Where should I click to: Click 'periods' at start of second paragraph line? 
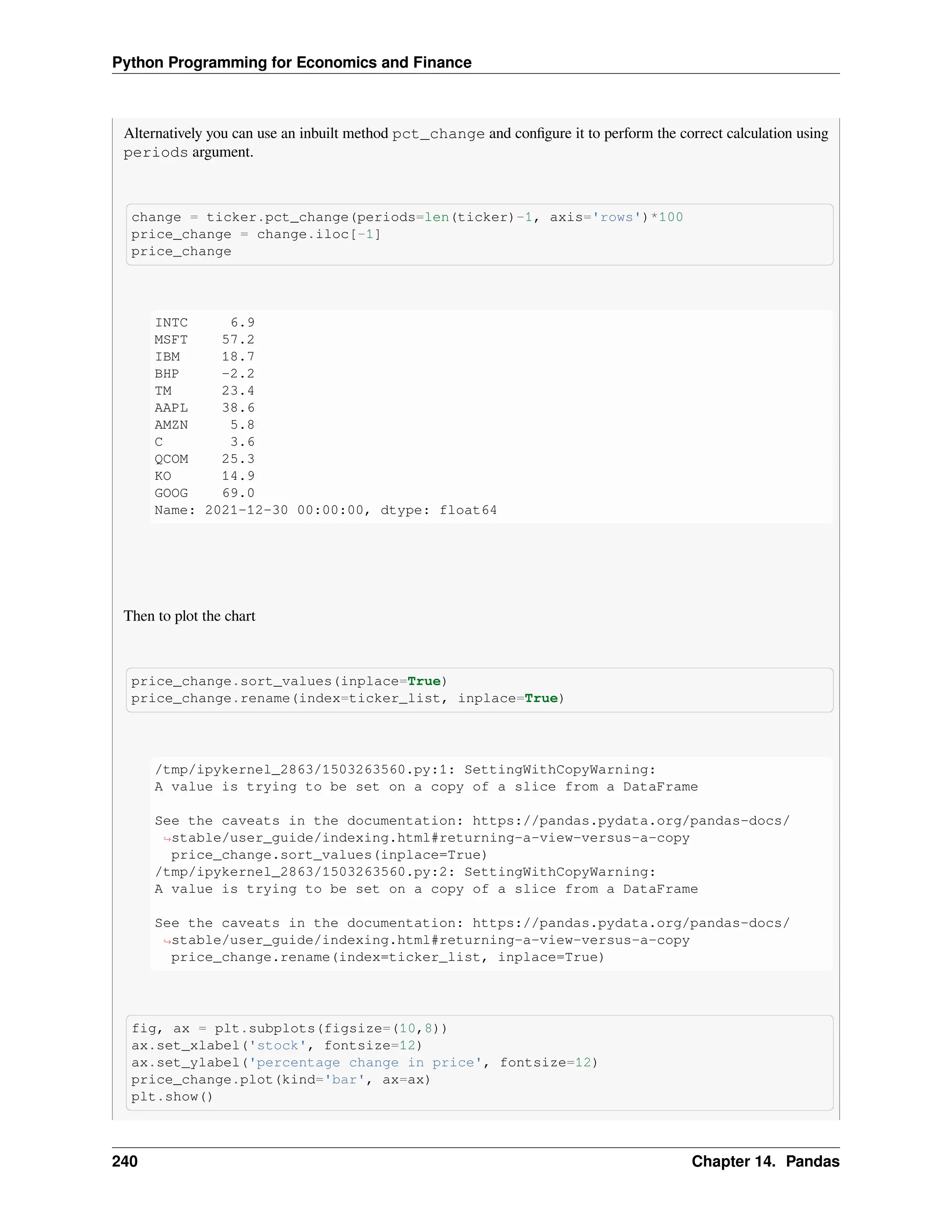(156, 153)
